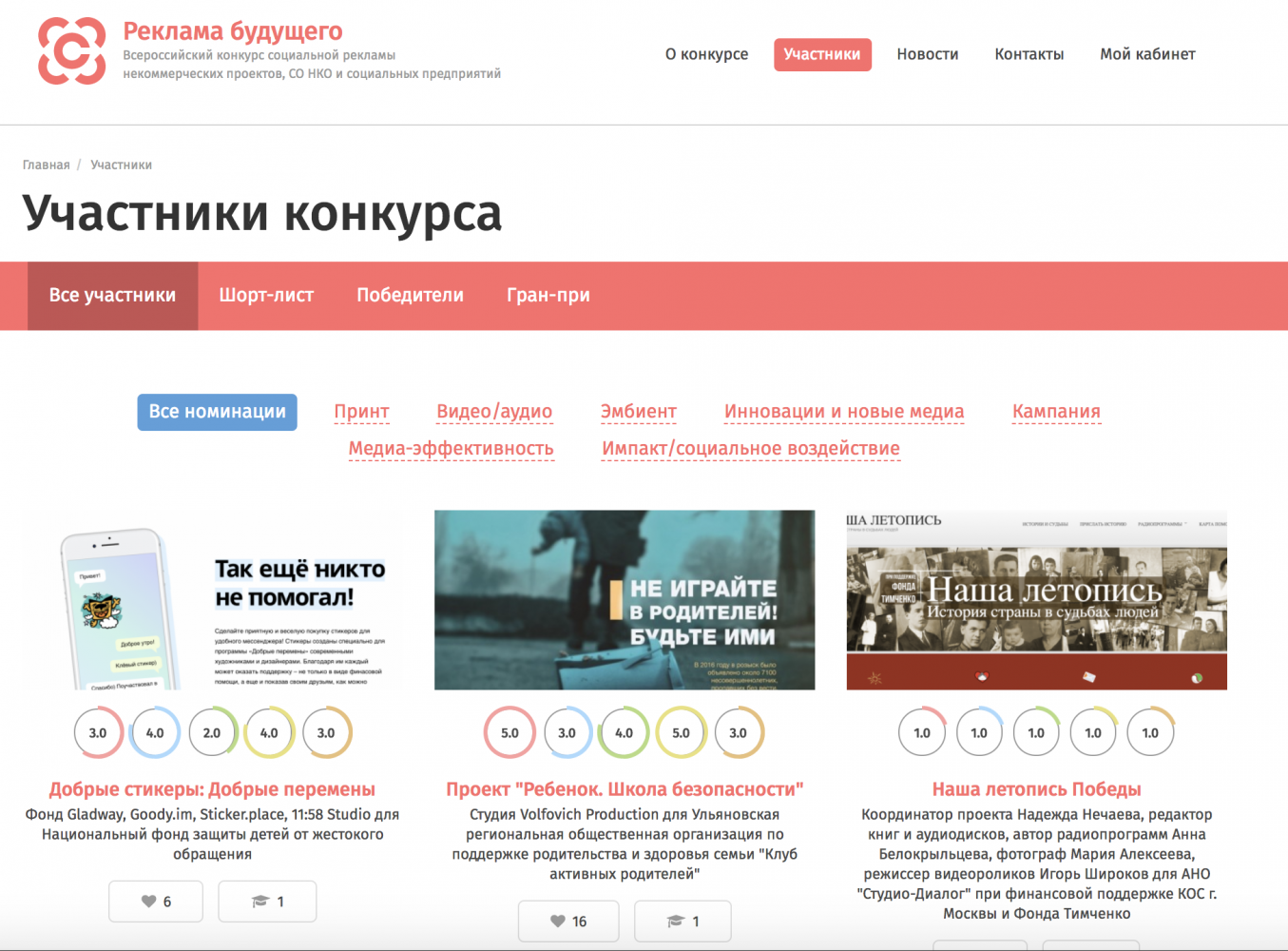Click the Фонд Gladway, Goody.im author description

212,834
